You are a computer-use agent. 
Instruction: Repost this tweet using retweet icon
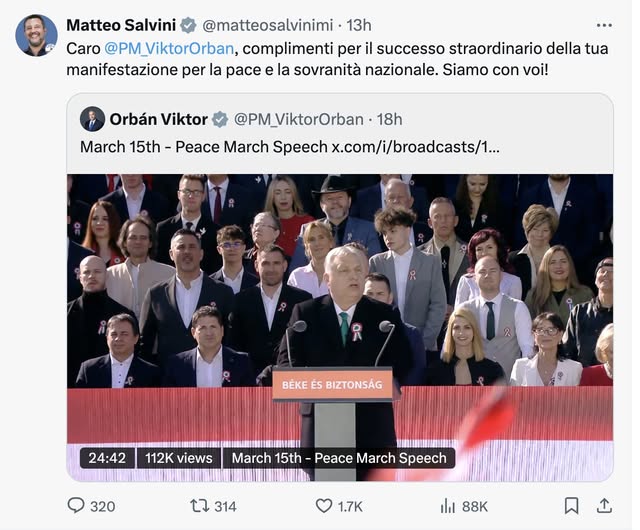[x=200, y=506]
